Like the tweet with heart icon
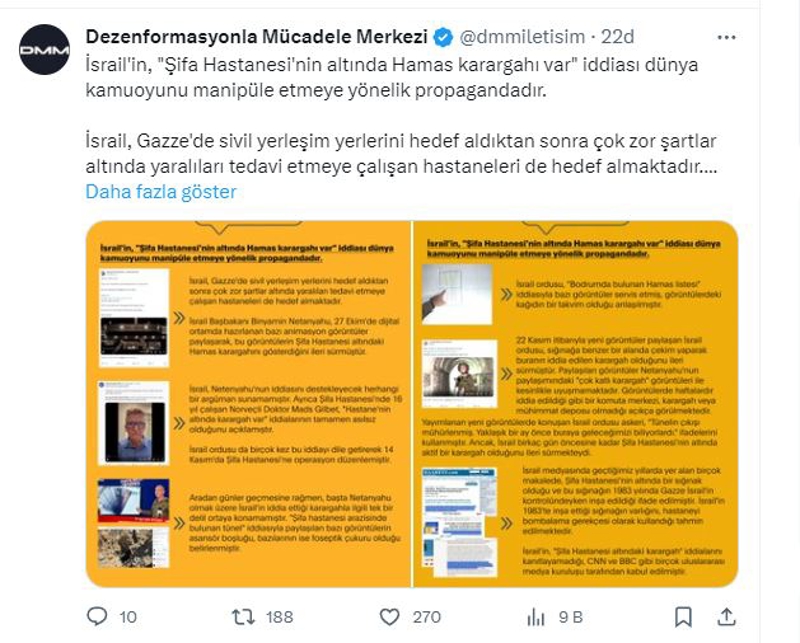 390,617
